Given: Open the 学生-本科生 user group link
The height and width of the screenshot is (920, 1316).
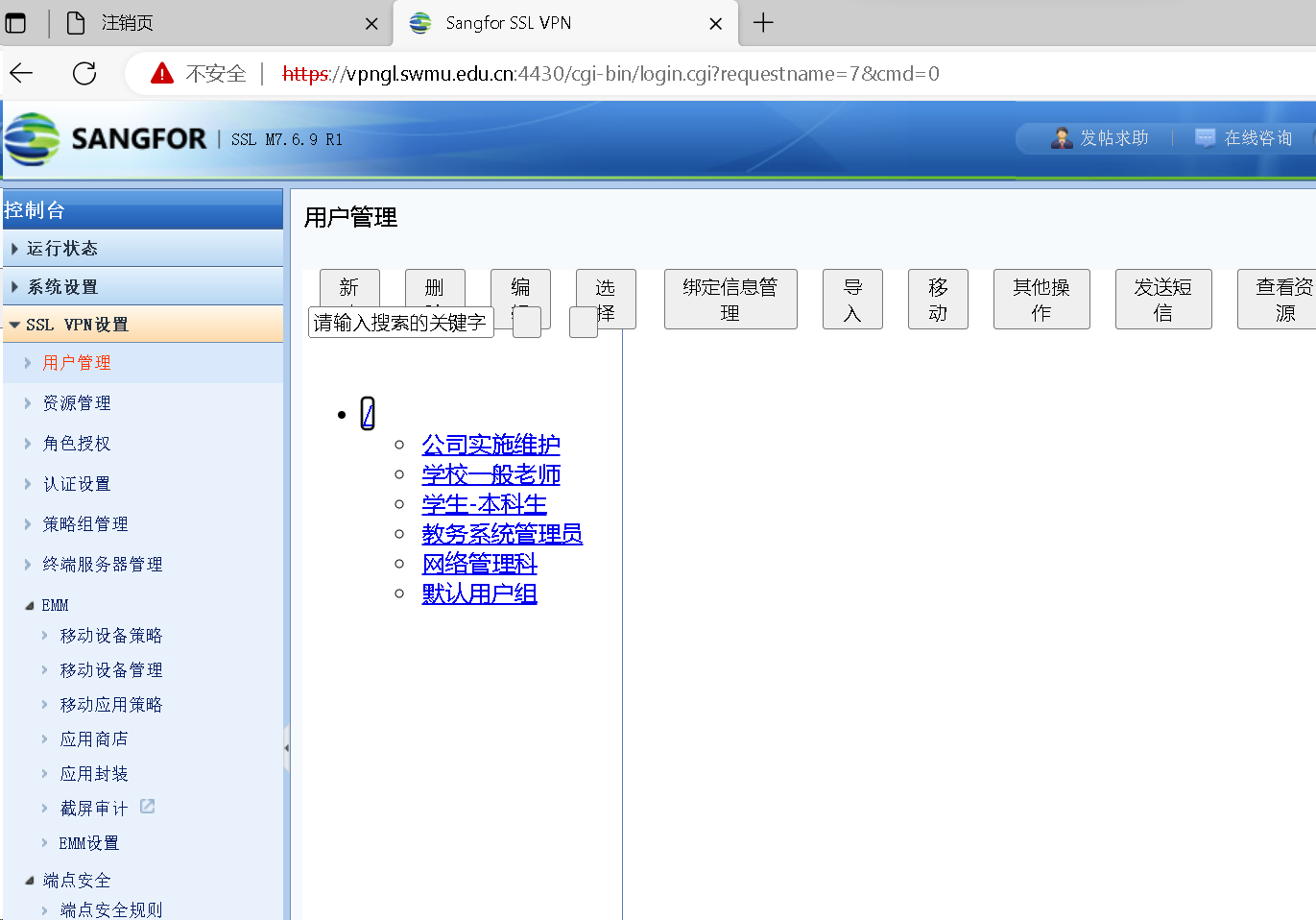Looking at the screenshot, I should coord(484,504).
